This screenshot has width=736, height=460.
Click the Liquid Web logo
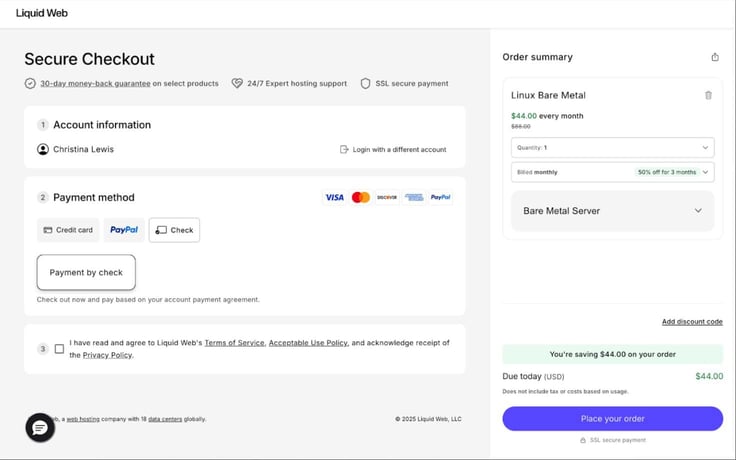[42, 13]
